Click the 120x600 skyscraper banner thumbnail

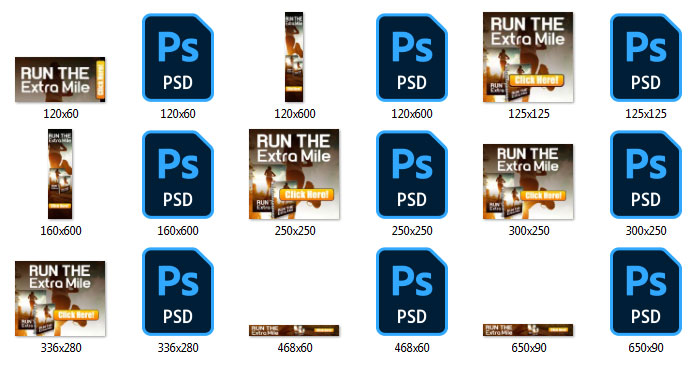point(294,57)
